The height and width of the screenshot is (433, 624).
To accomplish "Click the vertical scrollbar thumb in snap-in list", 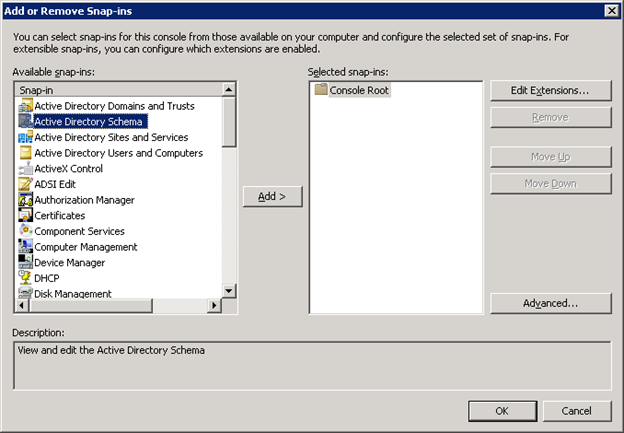I will [x=229, y=122].
